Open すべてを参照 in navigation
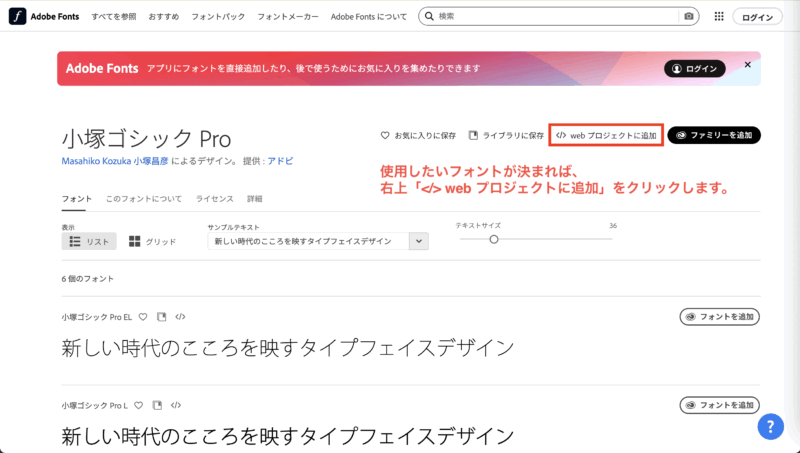800x453 pixels. pyautogui.click(x=114, y=16)
